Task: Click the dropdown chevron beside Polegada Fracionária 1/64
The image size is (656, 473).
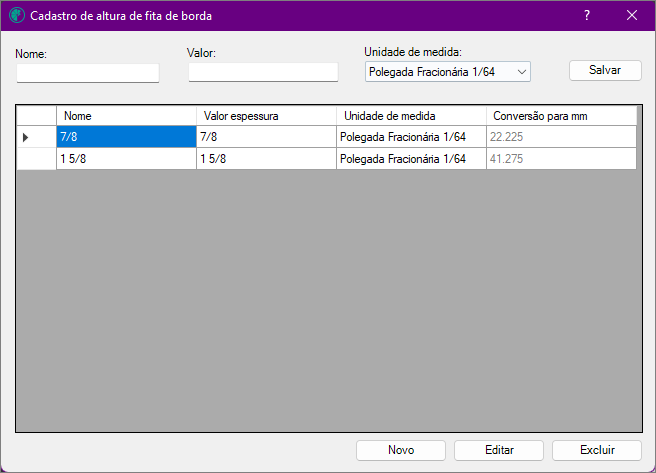Action: (x=522, y=72)
